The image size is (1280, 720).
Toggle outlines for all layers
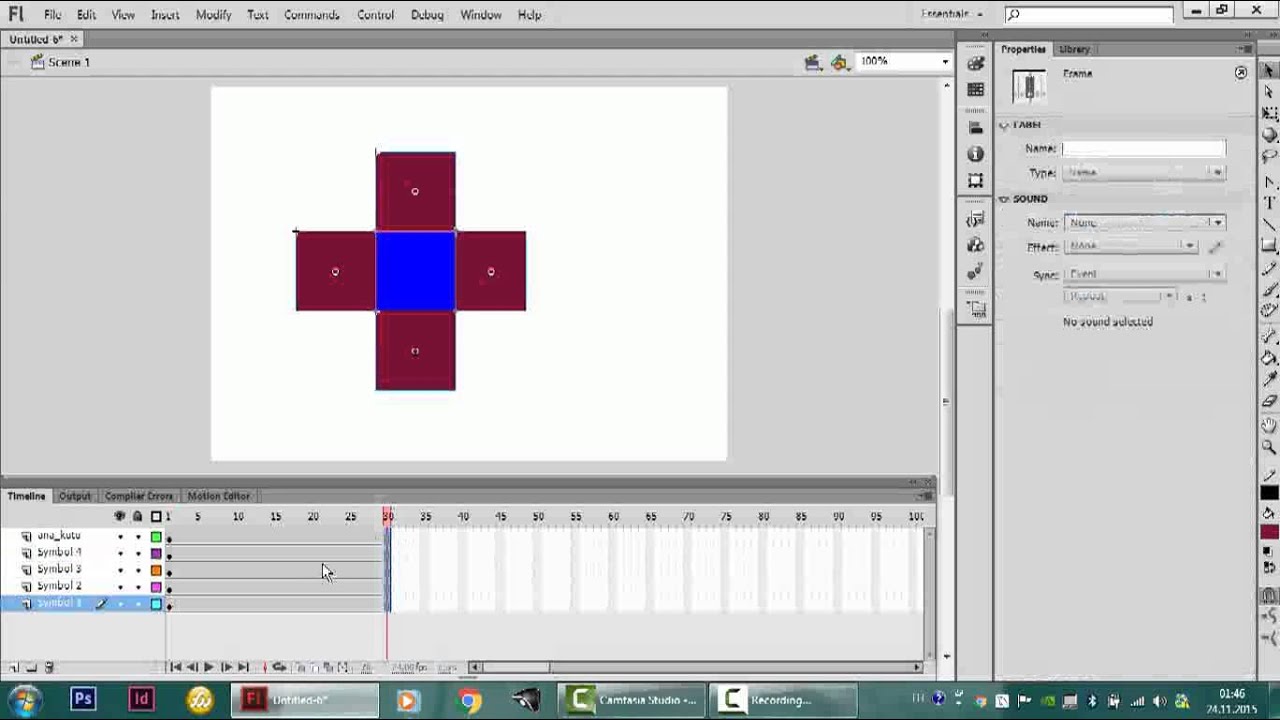pyautogui.click(x=156, y=516)
